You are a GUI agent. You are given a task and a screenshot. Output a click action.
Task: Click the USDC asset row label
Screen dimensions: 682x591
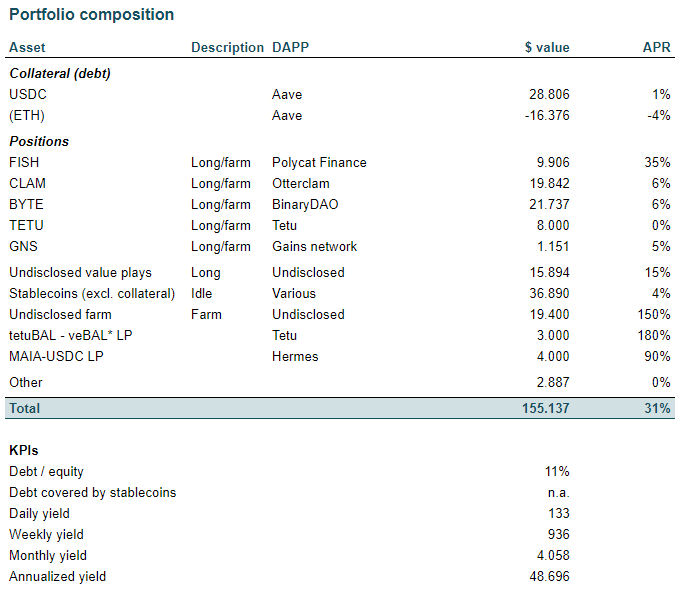click(28, 94)
